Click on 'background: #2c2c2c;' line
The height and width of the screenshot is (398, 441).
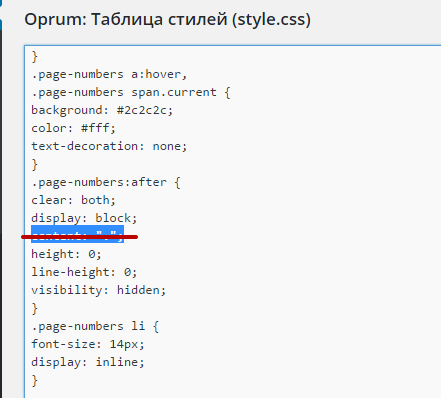[102, 110]
